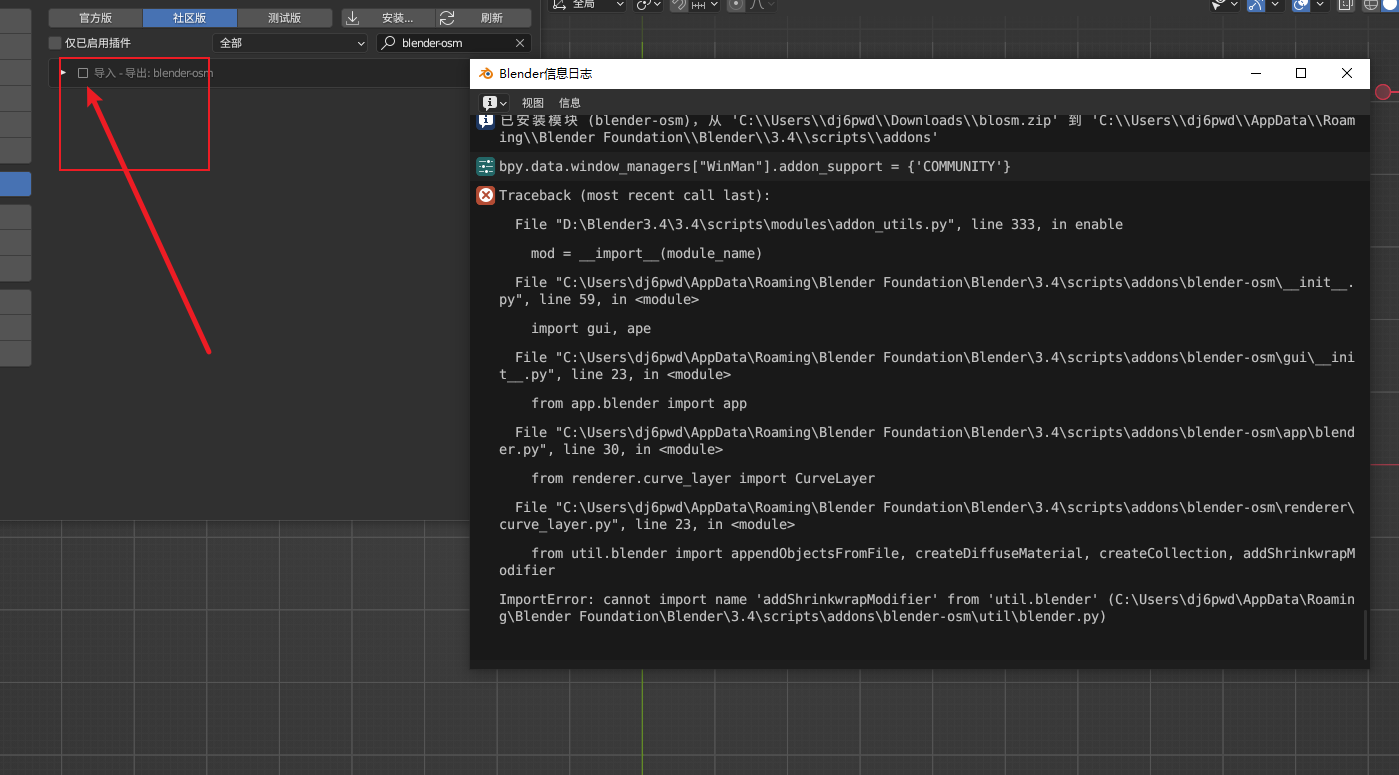This screenshot has height=775, width=1399.
Task: Toggle the Show Gizmo pointer icon
Action: 1217,6
